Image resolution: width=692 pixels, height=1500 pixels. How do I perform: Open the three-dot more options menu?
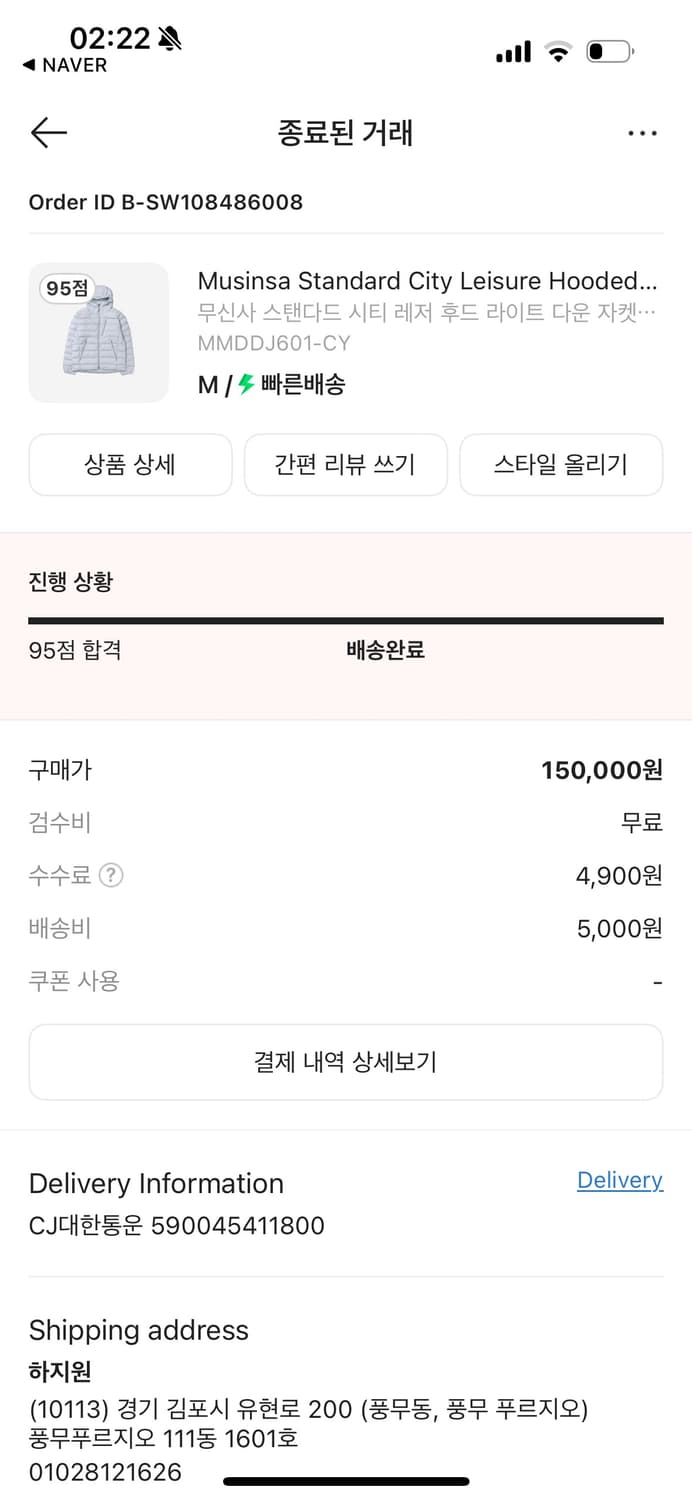pos(642,133)
